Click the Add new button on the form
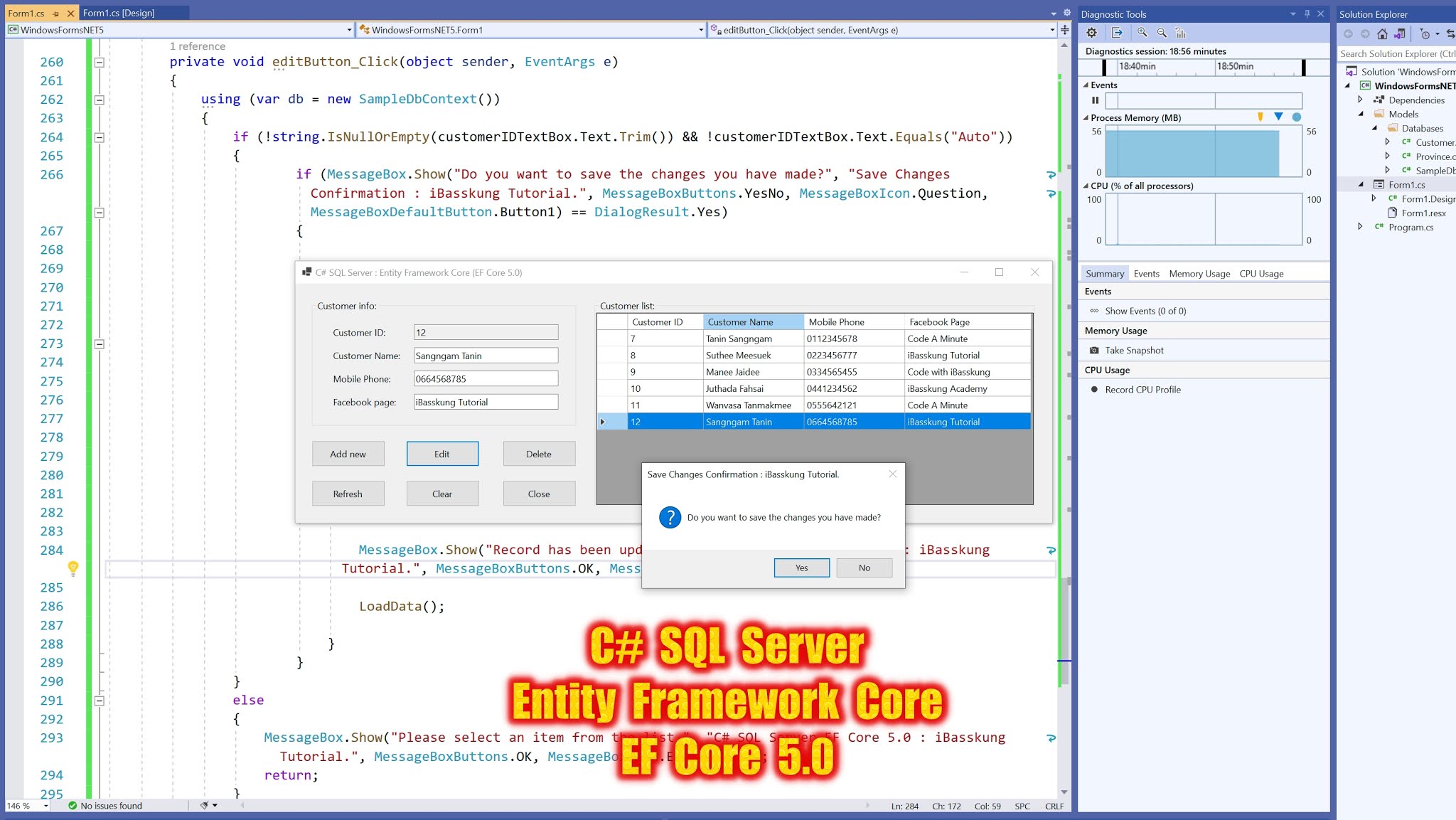Image resolution: width=1456 pixels, height=820 pixels. (x=348, y=453)
